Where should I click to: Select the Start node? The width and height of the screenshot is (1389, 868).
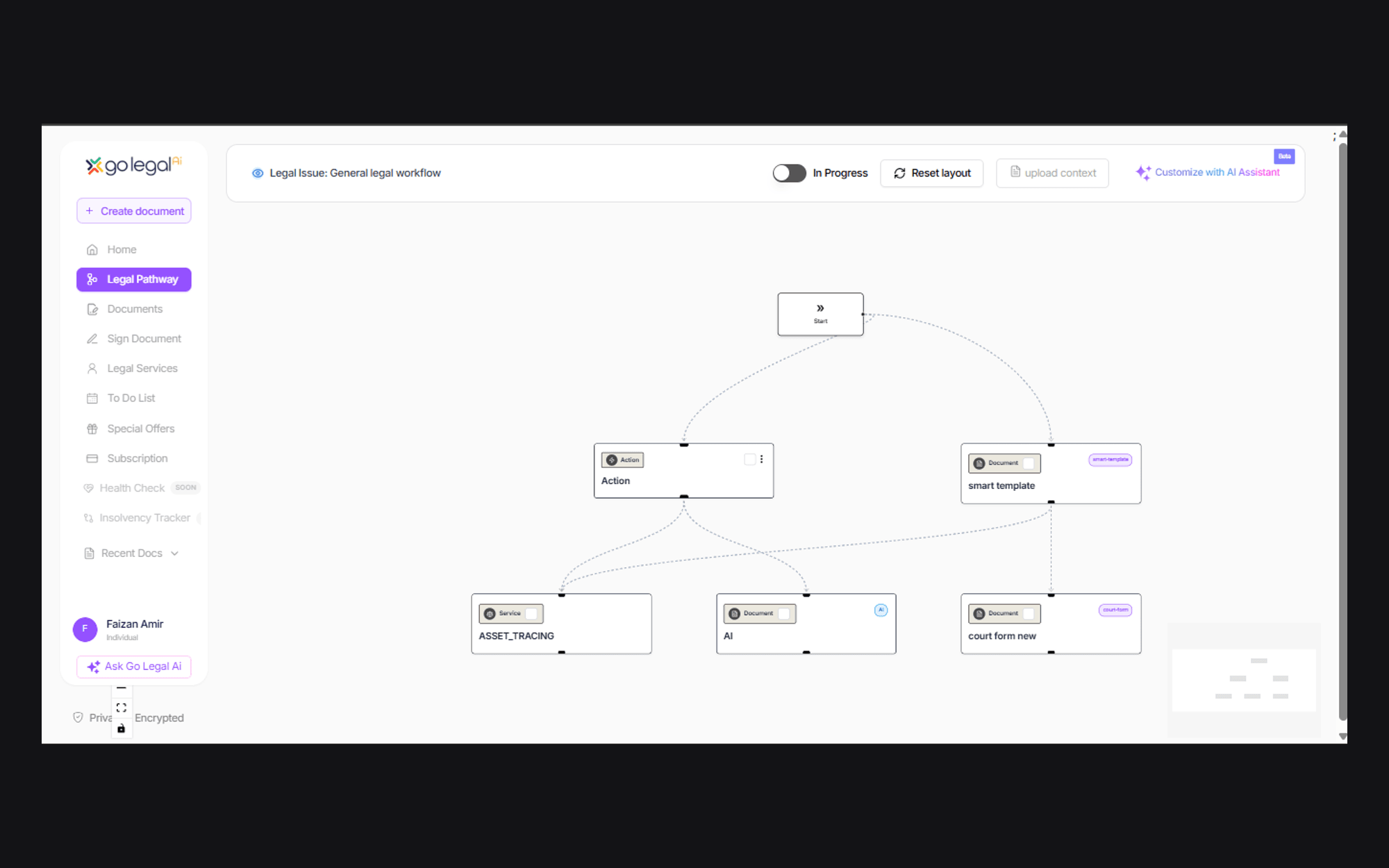pos(820,314)
